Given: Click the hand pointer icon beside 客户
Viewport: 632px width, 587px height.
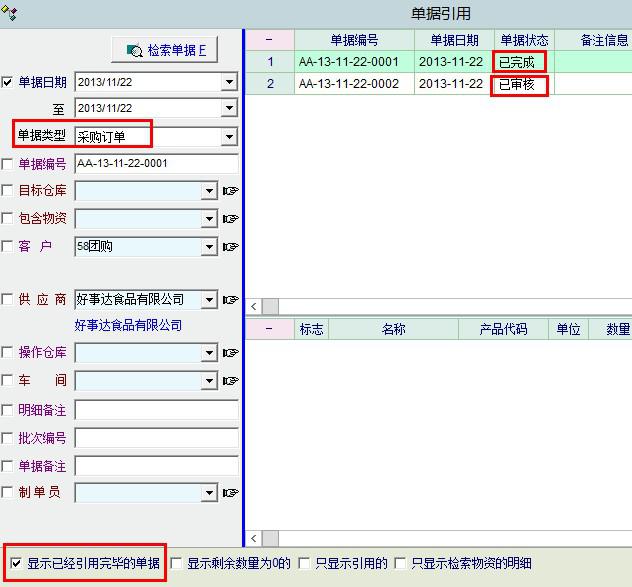Looking at the screenshot, I should pos(230,246).
